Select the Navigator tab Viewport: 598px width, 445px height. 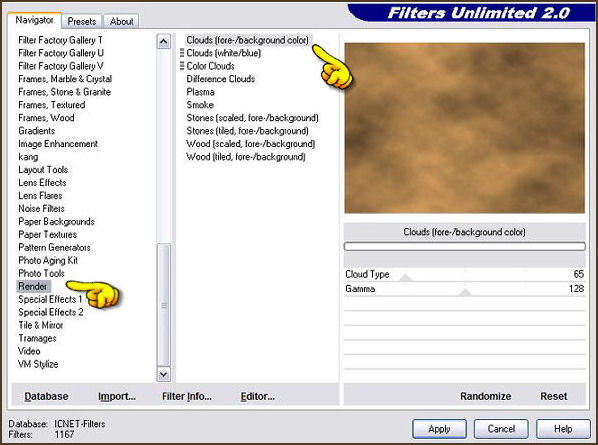pyautogui.click(x=34, y=20)
